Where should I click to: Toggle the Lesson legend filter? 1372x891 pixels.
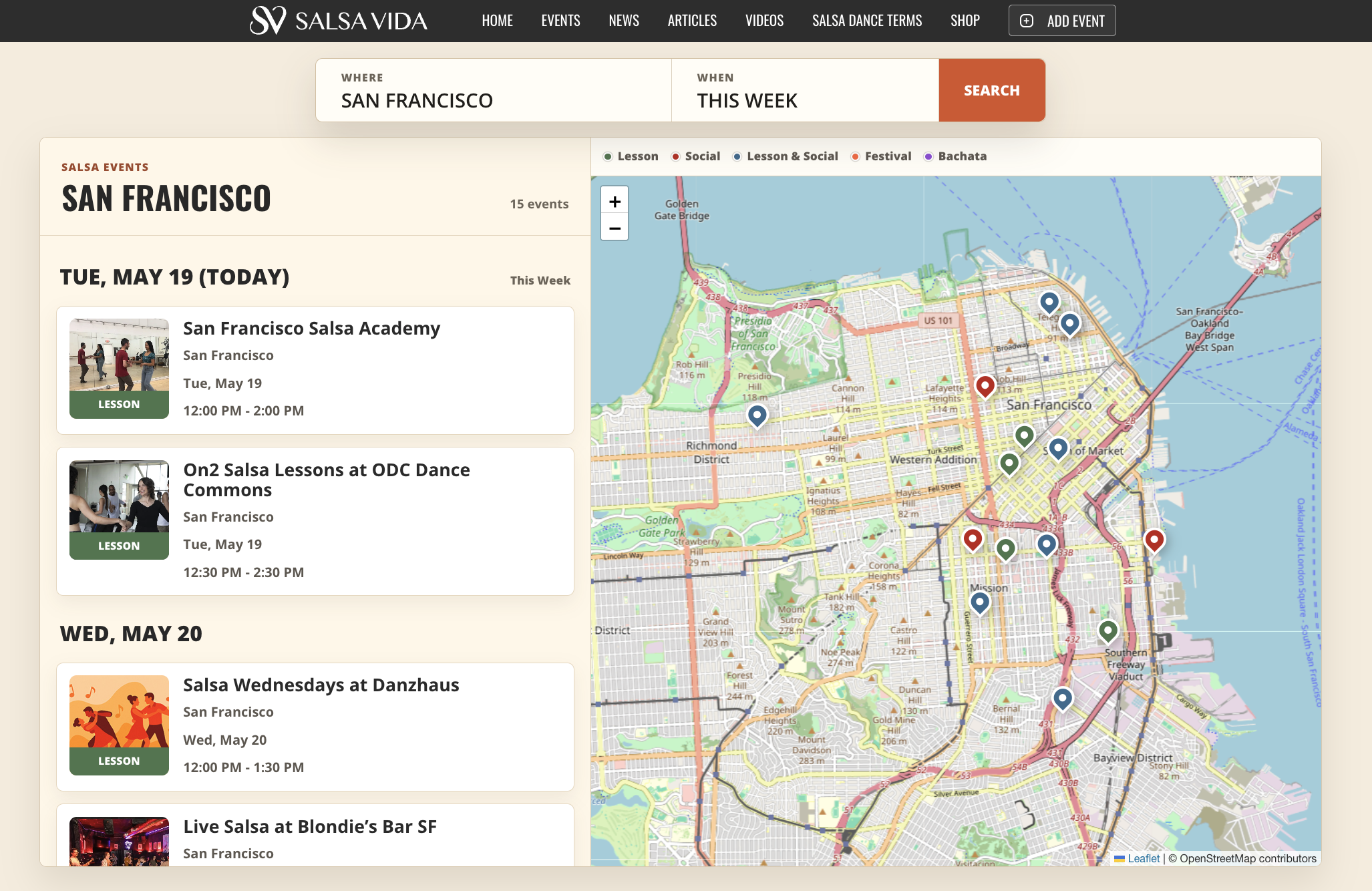(631, 156)
